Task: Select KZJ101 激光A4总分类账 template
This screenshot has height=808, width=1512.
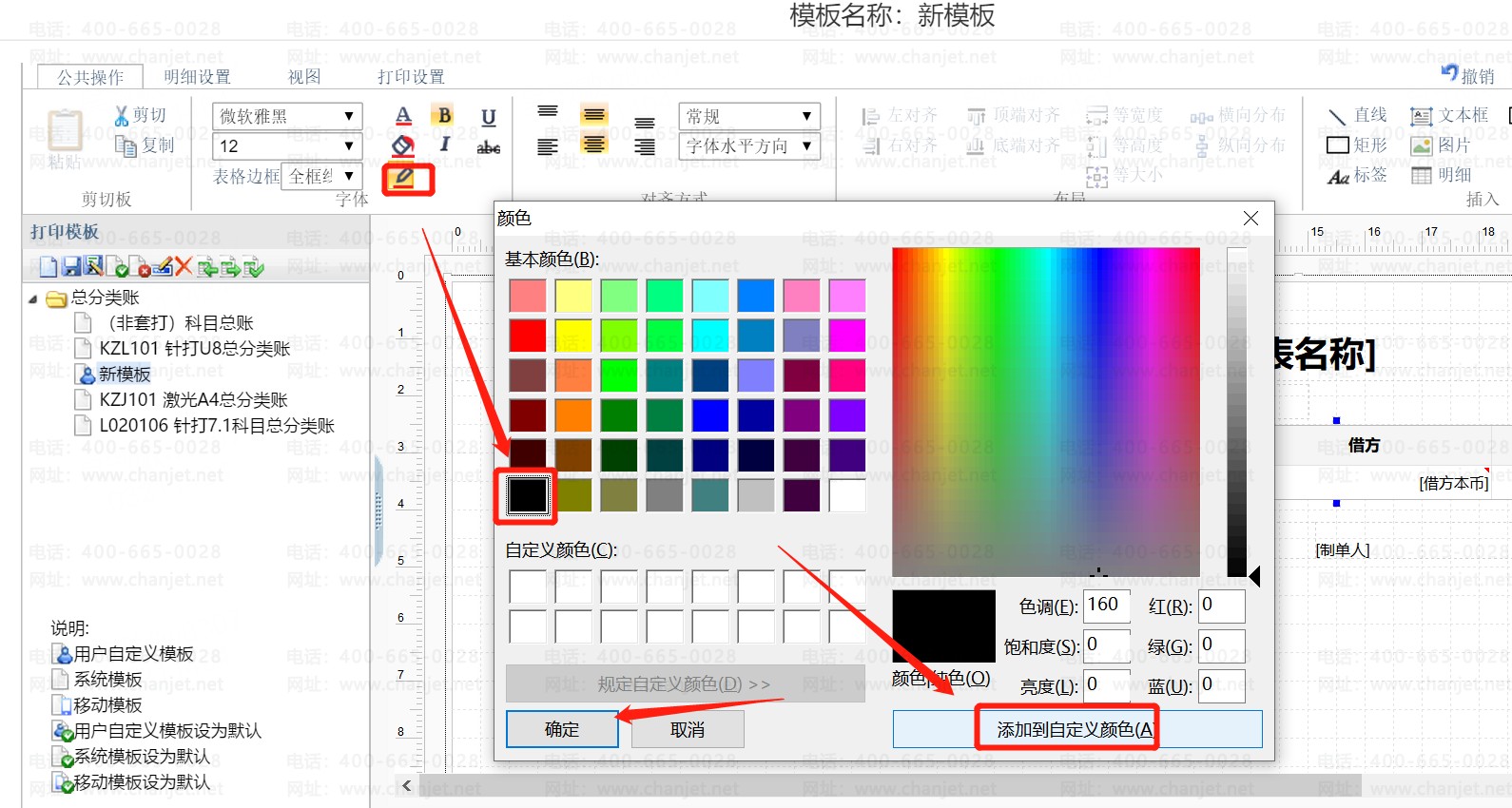Action: [193, 400]
